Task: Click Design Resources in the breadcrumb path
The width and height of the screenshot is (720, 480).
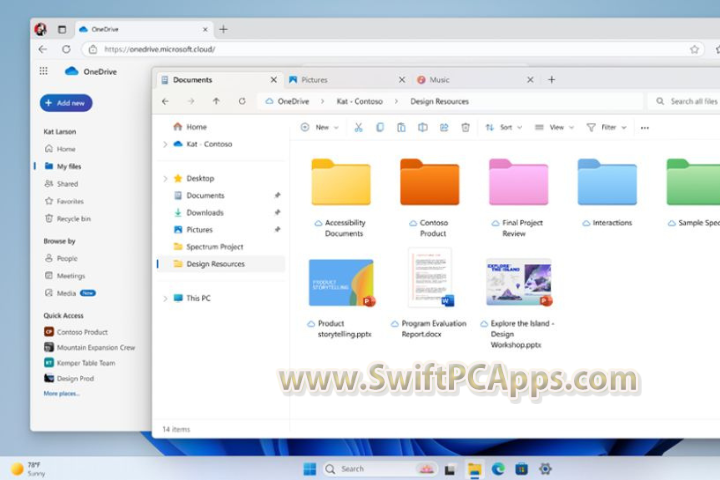Action: click(439, 102)
